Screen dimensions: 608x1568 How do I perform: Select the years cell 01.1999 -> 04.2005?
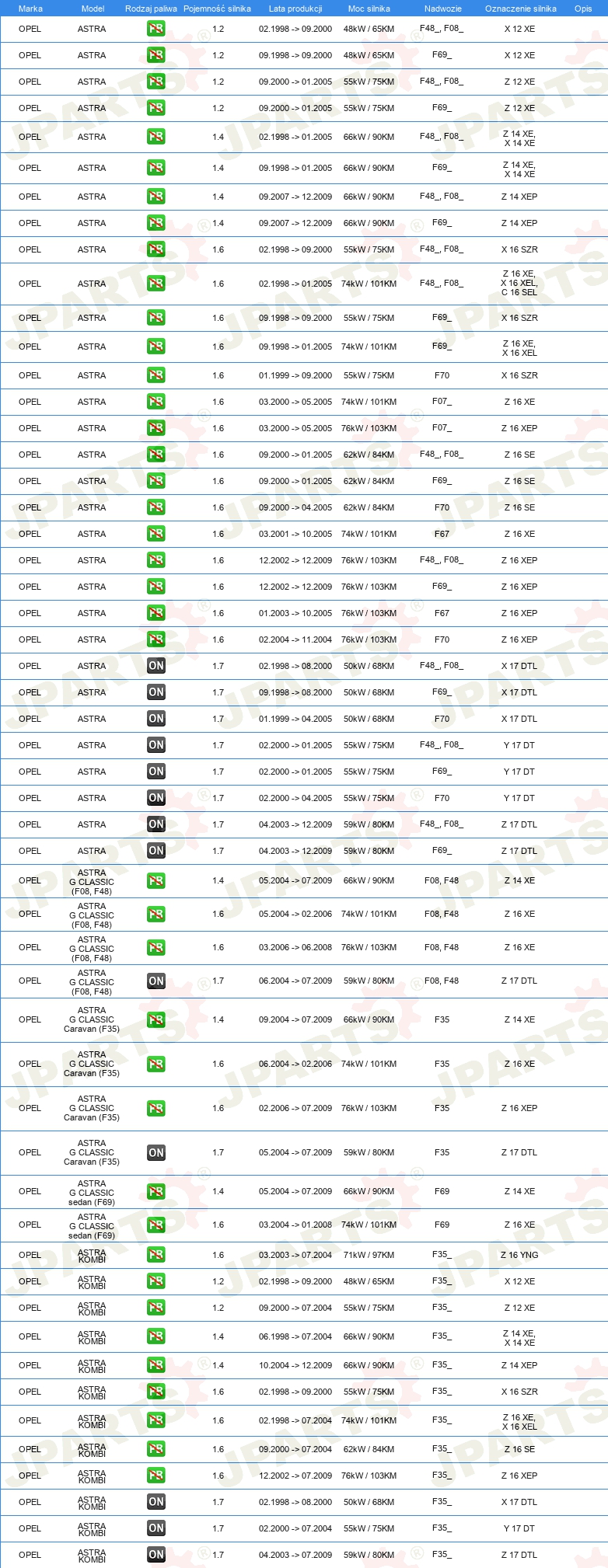(x=295, y=719)
